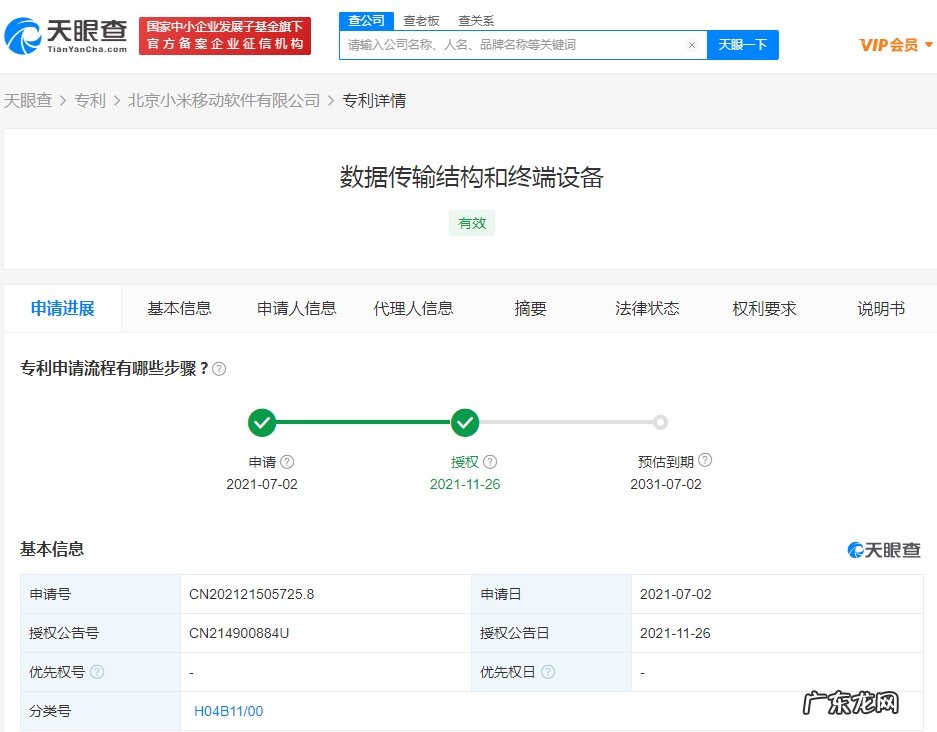
Task: Click the gray 预估到期 timeline node
Action: 660,422
